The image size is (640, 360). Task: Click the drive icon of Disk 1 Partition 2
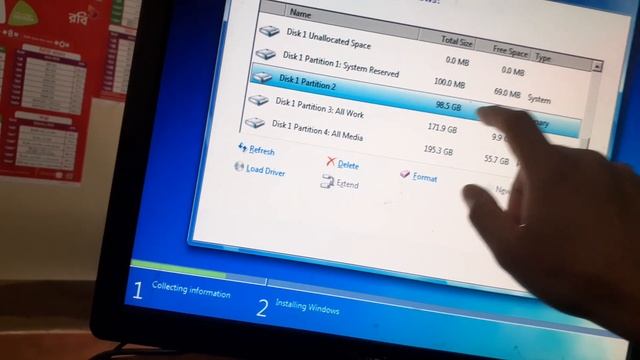click(262, 76)
